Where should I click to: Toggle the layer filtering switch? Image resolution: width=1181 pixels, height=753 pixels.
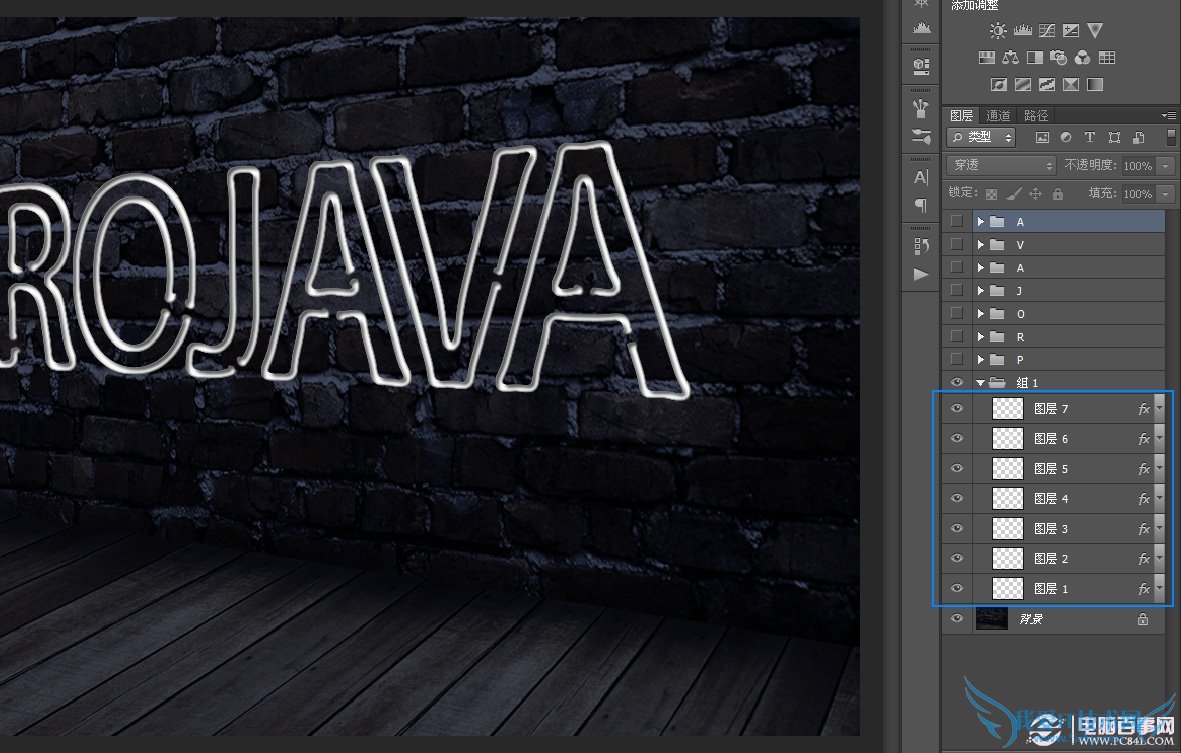pyautogui.click(x=1170, y=137)
